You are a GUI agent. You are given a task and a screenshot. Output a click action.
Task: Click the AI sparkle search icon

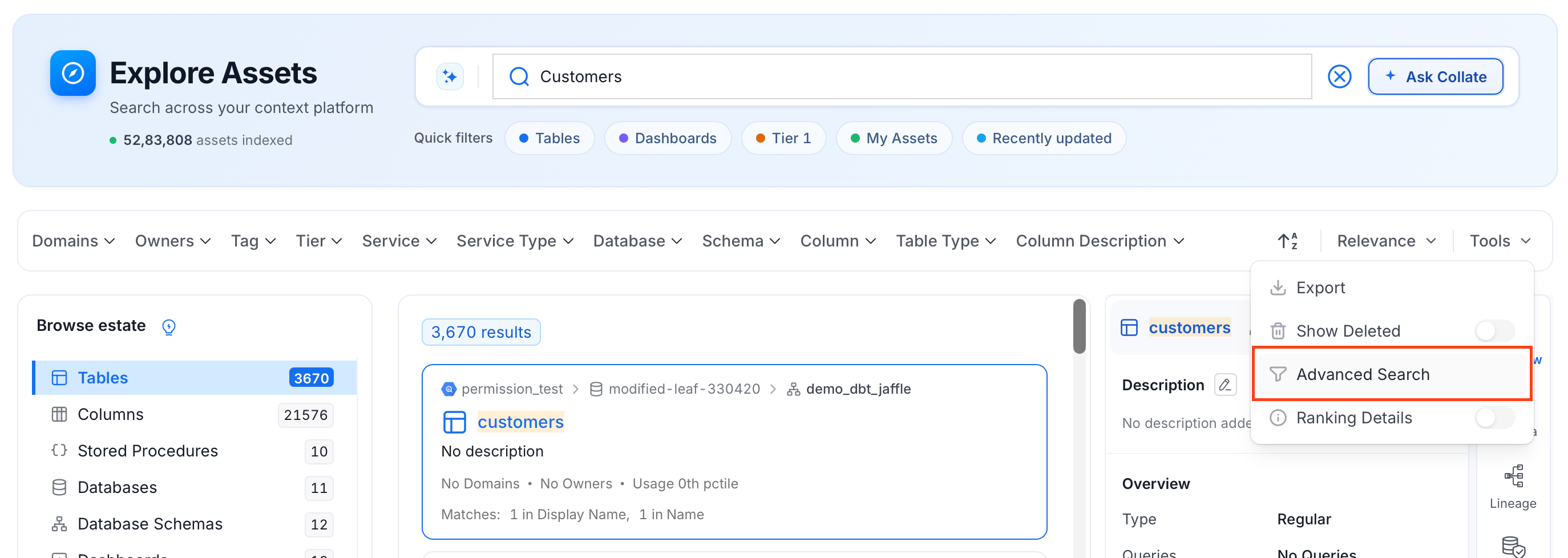[450, 76]
